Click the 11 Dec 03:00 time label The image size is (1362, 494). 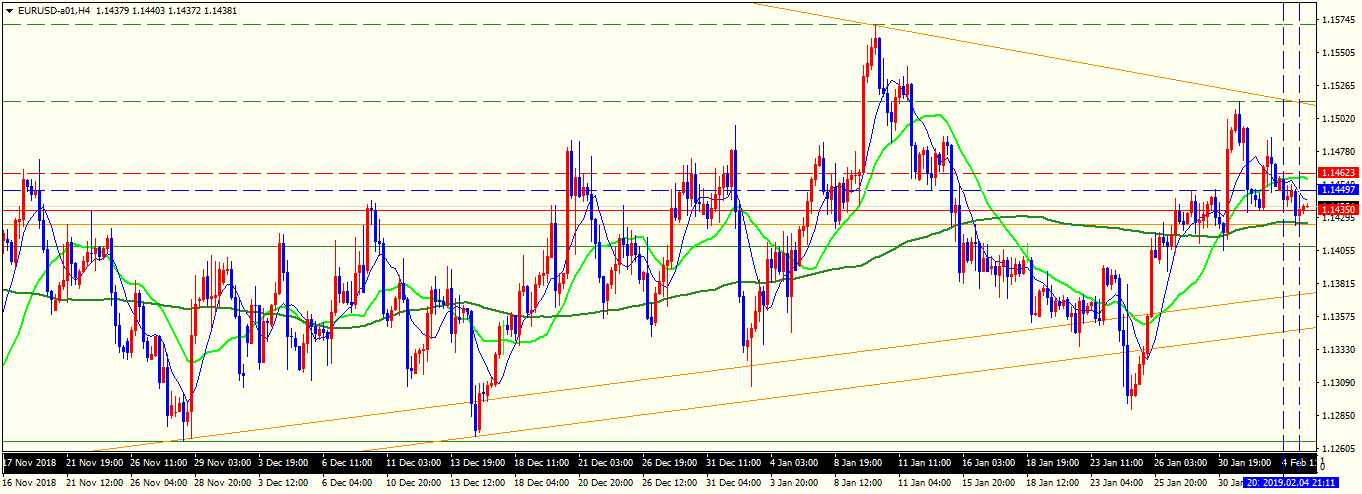click(414, 464)
